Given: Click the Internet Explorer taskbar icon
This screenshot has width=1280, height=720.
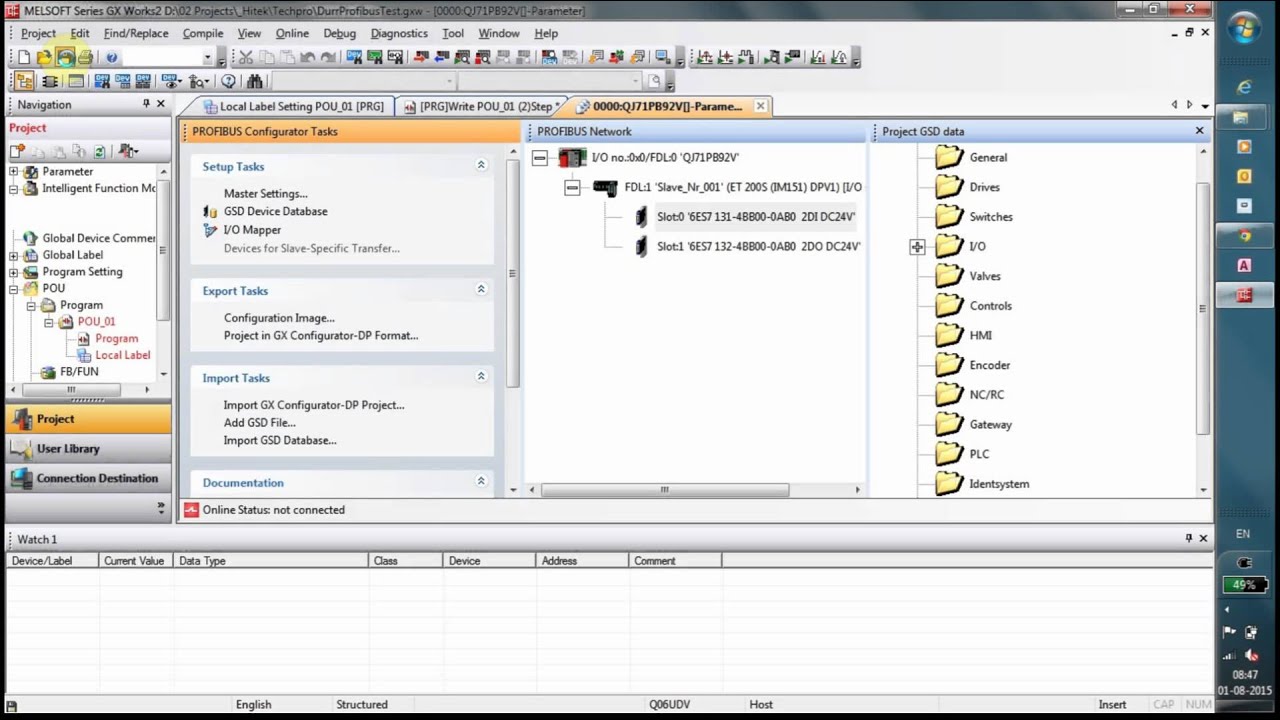Looking at the screenshot, I should (1244, 88).
